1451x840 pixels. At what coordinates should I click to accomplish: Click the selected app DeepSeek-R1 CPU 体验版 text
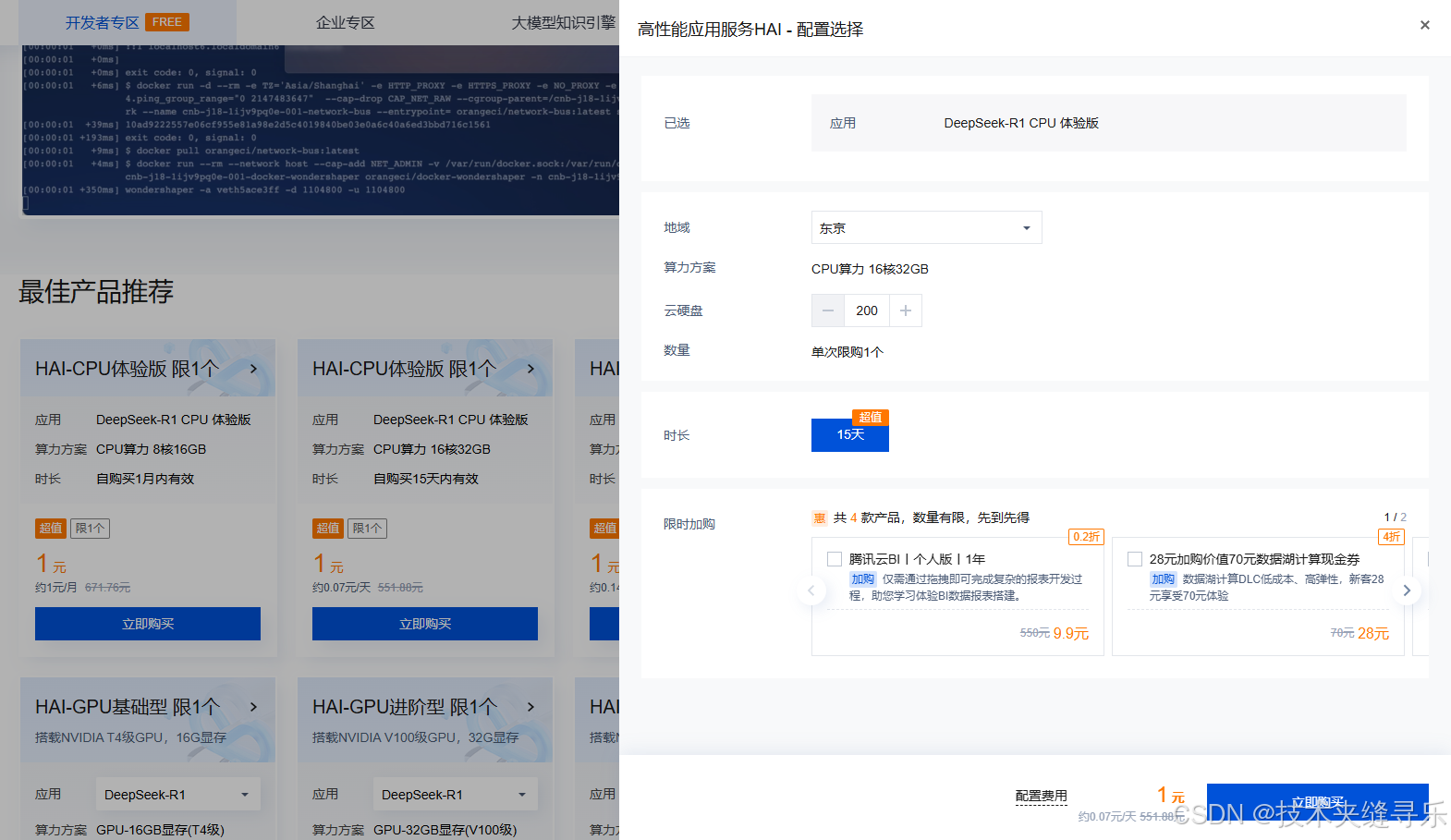(1021, 123)
